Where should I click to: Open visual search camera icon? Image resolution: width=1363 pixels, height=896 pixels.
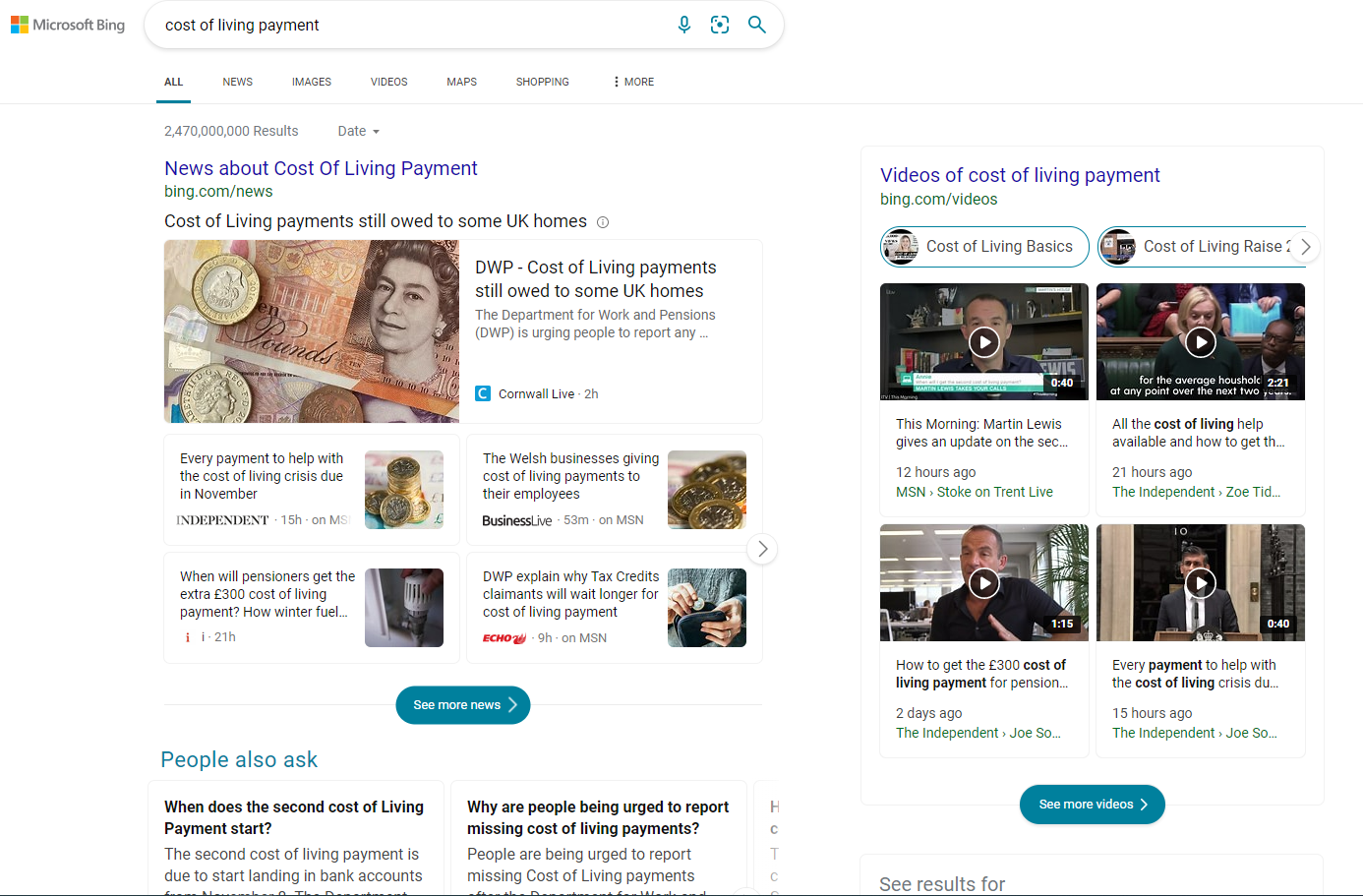pyautogui.click(x=720, y=25)
